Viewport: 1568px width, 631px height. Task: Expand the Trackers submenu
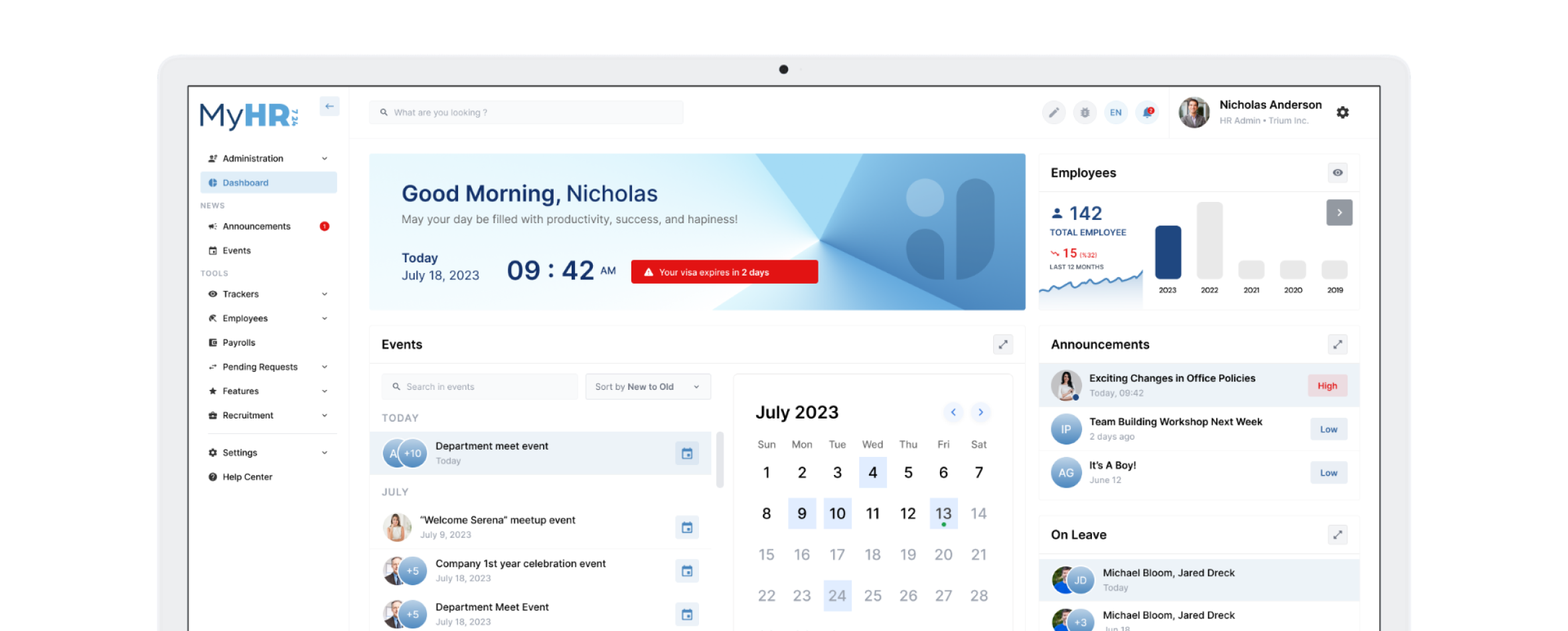[268, 294]
